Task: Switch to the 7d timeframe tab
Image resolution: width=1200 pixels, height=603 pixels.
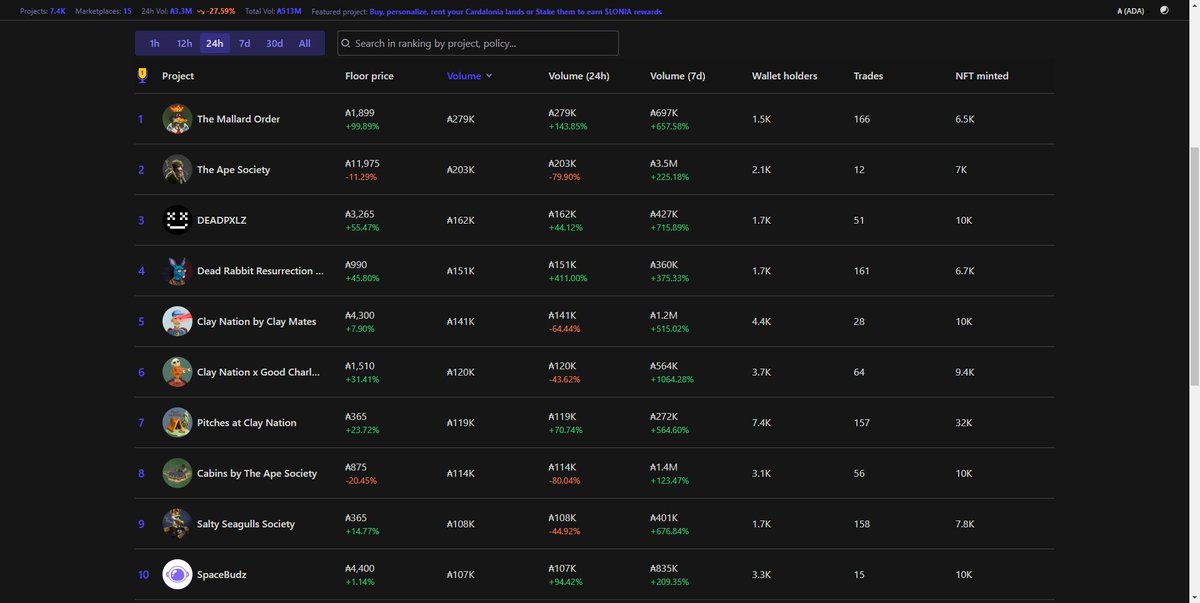Action: pos(243,43)
